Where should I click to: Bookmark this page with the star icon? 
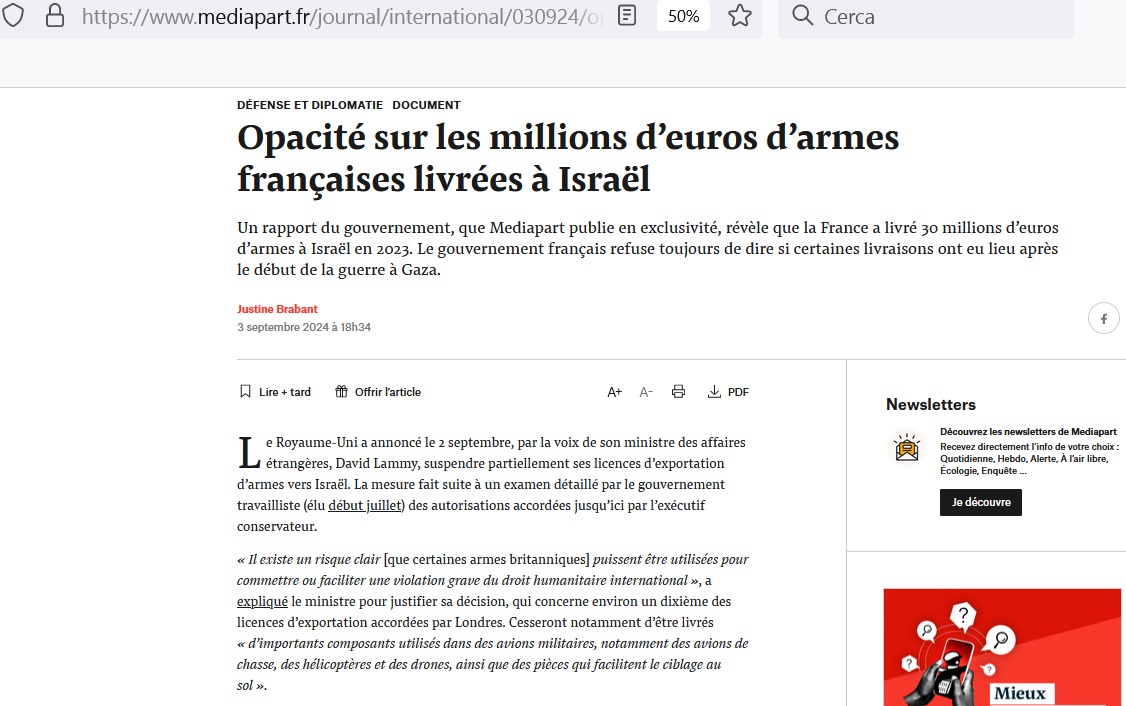point(740,16)
